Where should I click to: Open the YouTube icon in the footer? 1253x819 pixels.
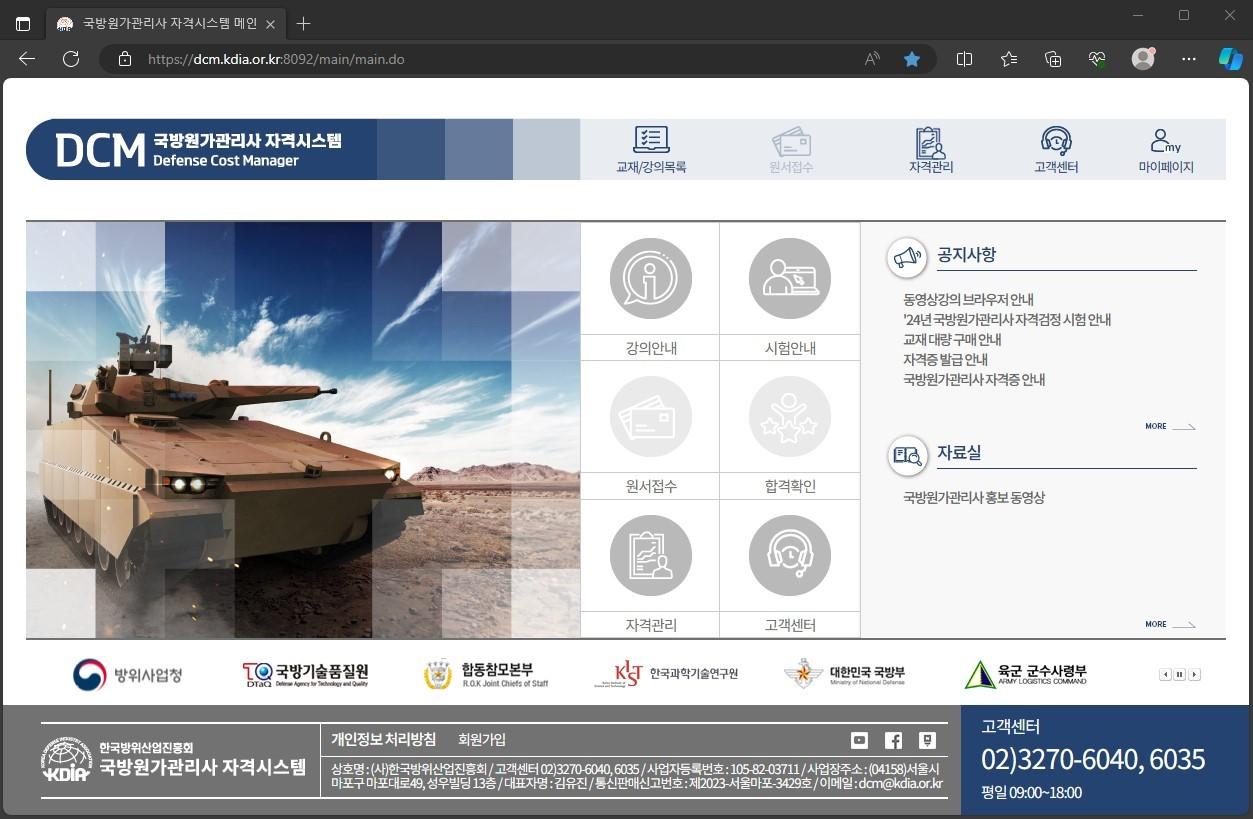(859, 740)
